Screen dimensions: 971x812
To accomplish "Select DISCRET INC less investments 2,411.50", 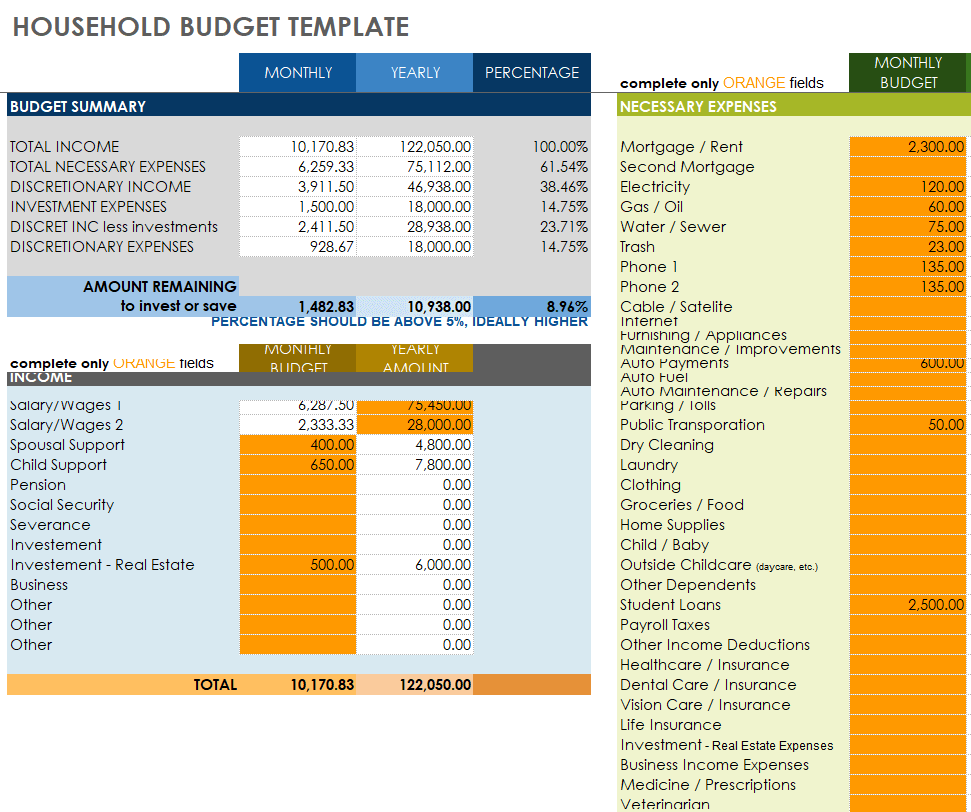I will pos(298,227).
